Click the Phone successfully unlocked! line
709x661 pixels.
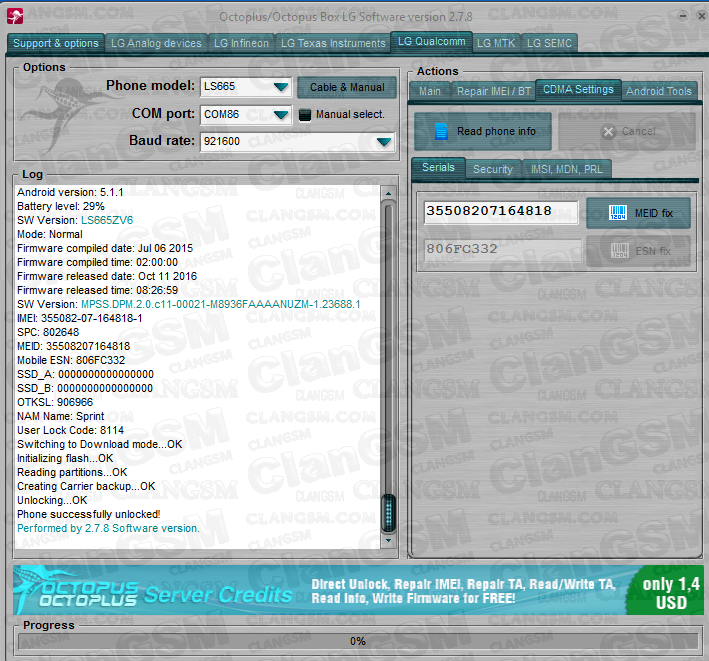tap(89, 515)
